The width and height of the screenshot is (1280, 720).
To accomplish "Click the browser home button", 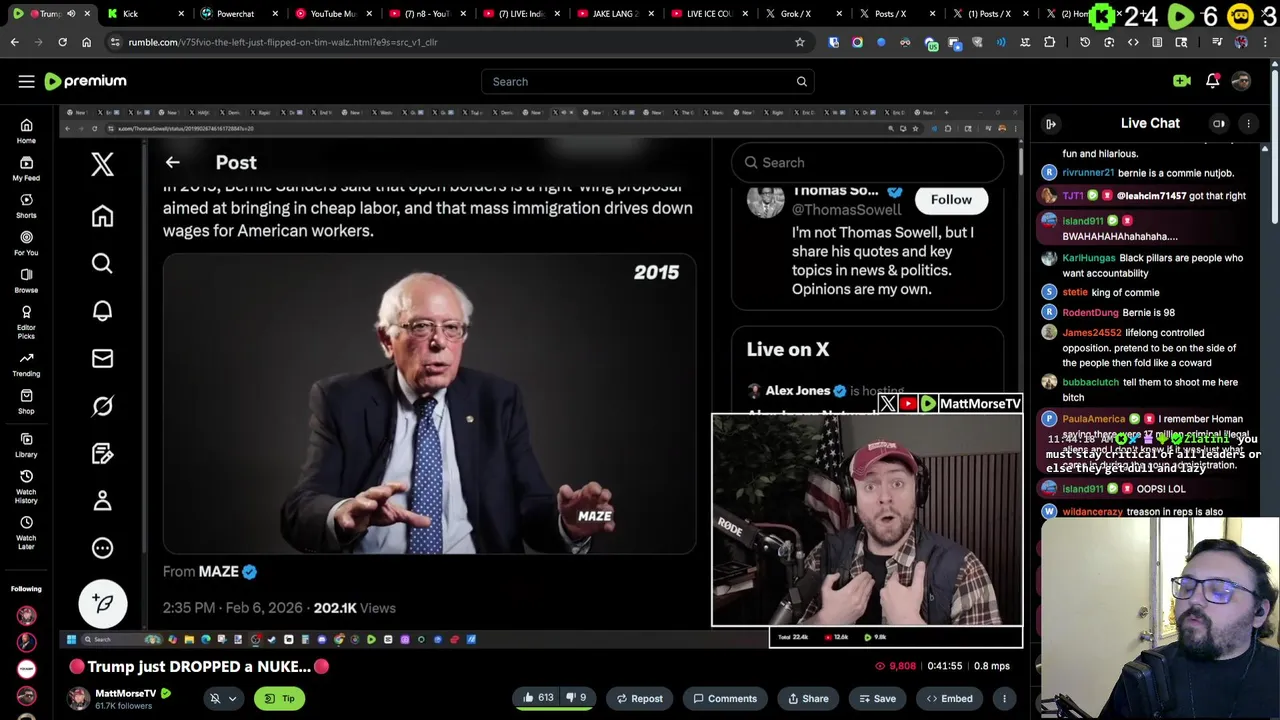I will (86, 42).
